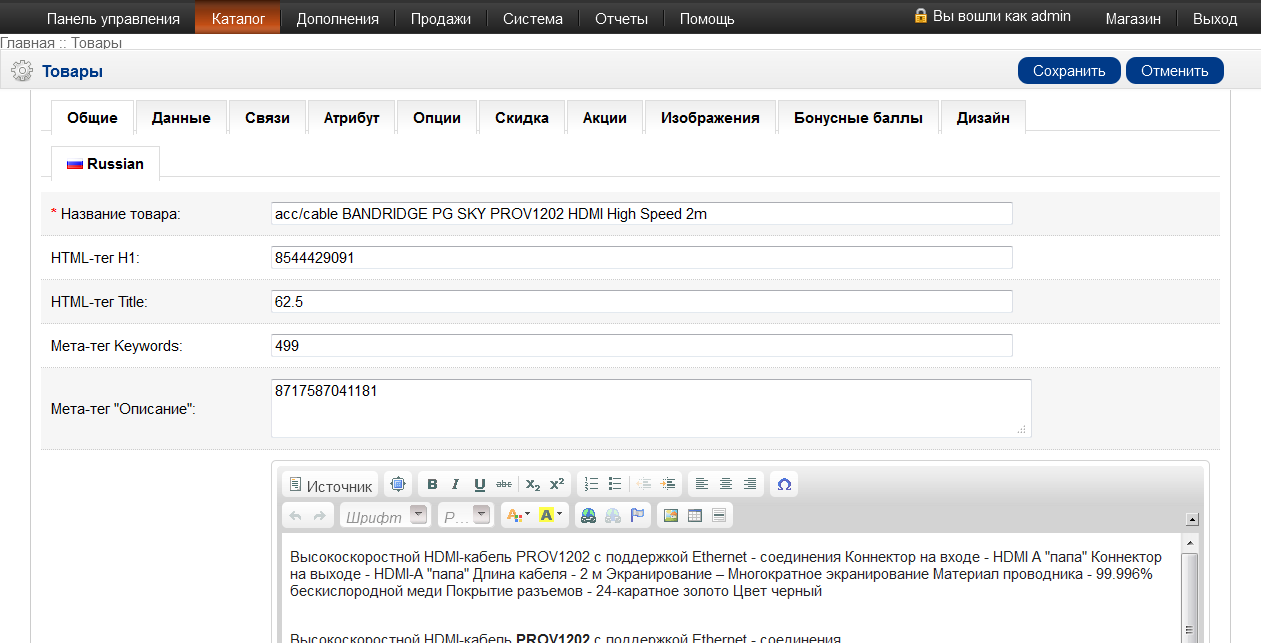Viewport: 1261px width, 643px height.
Task: Open the Система menu
Action: pyautogui.click(x=533, y=19)
